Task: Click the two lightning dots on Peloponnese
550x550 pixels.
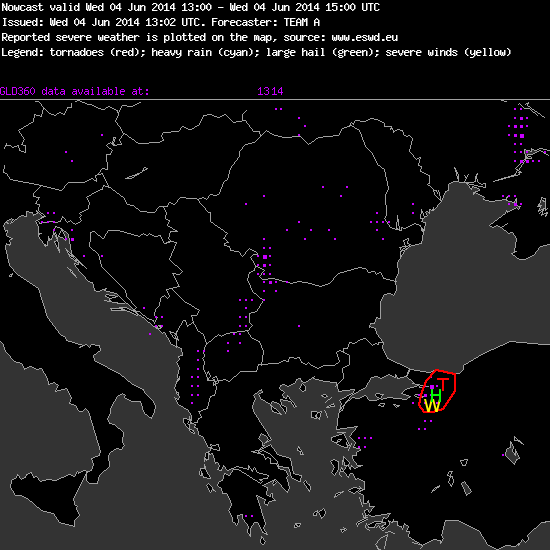Action: click(249, 516)
